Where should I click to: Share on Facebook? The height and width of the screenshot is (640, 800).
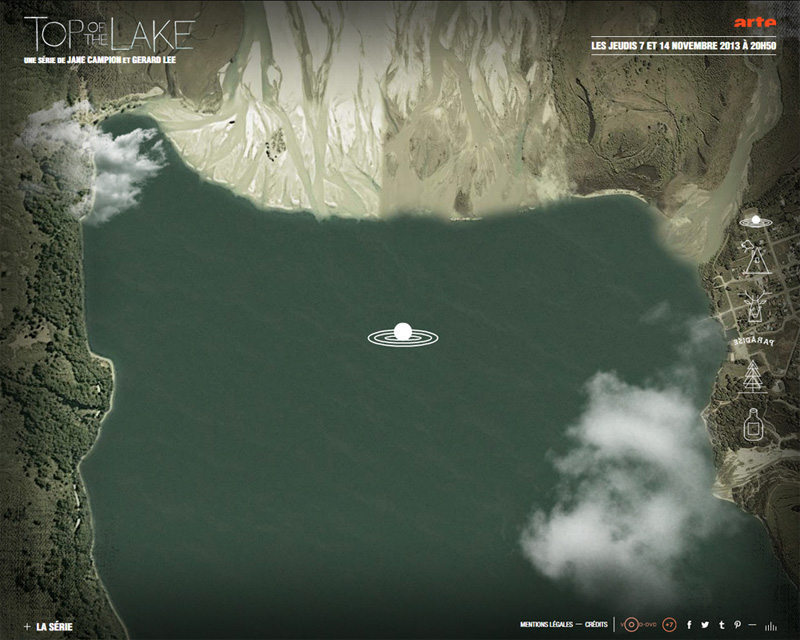coord(689,625)
